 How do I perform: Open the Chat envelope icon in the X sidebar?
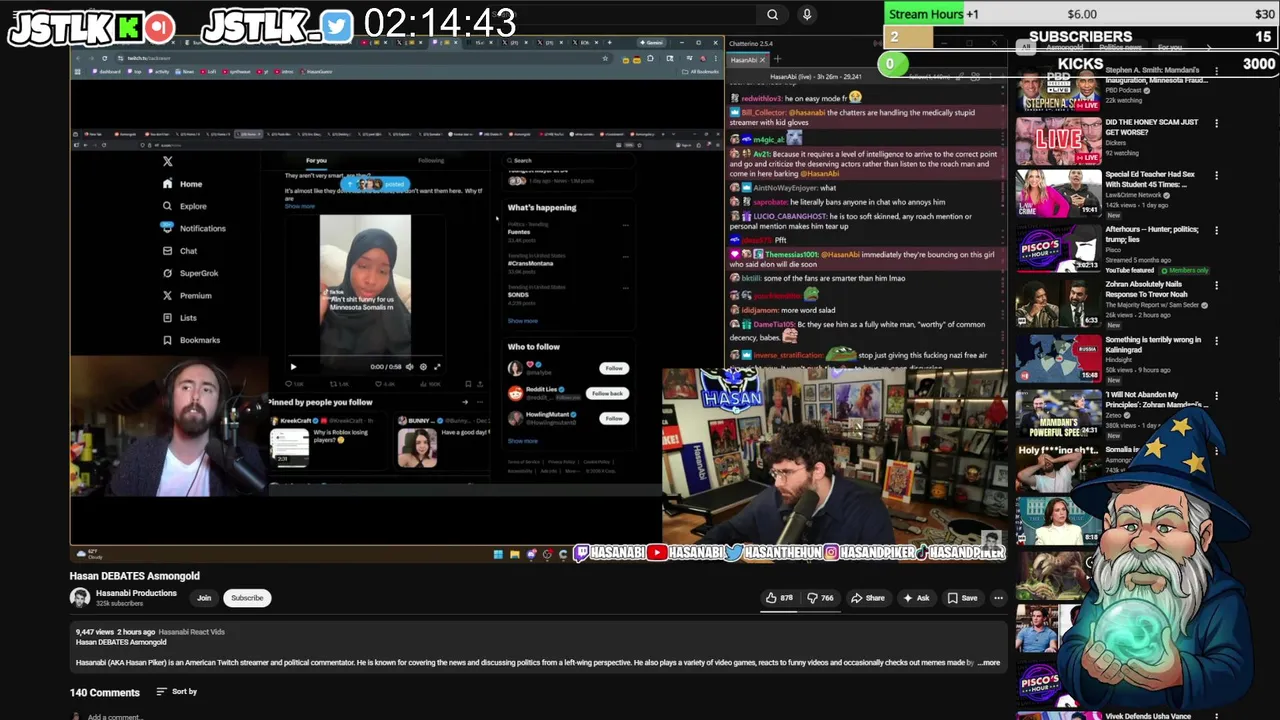click(x=167, y=251)
